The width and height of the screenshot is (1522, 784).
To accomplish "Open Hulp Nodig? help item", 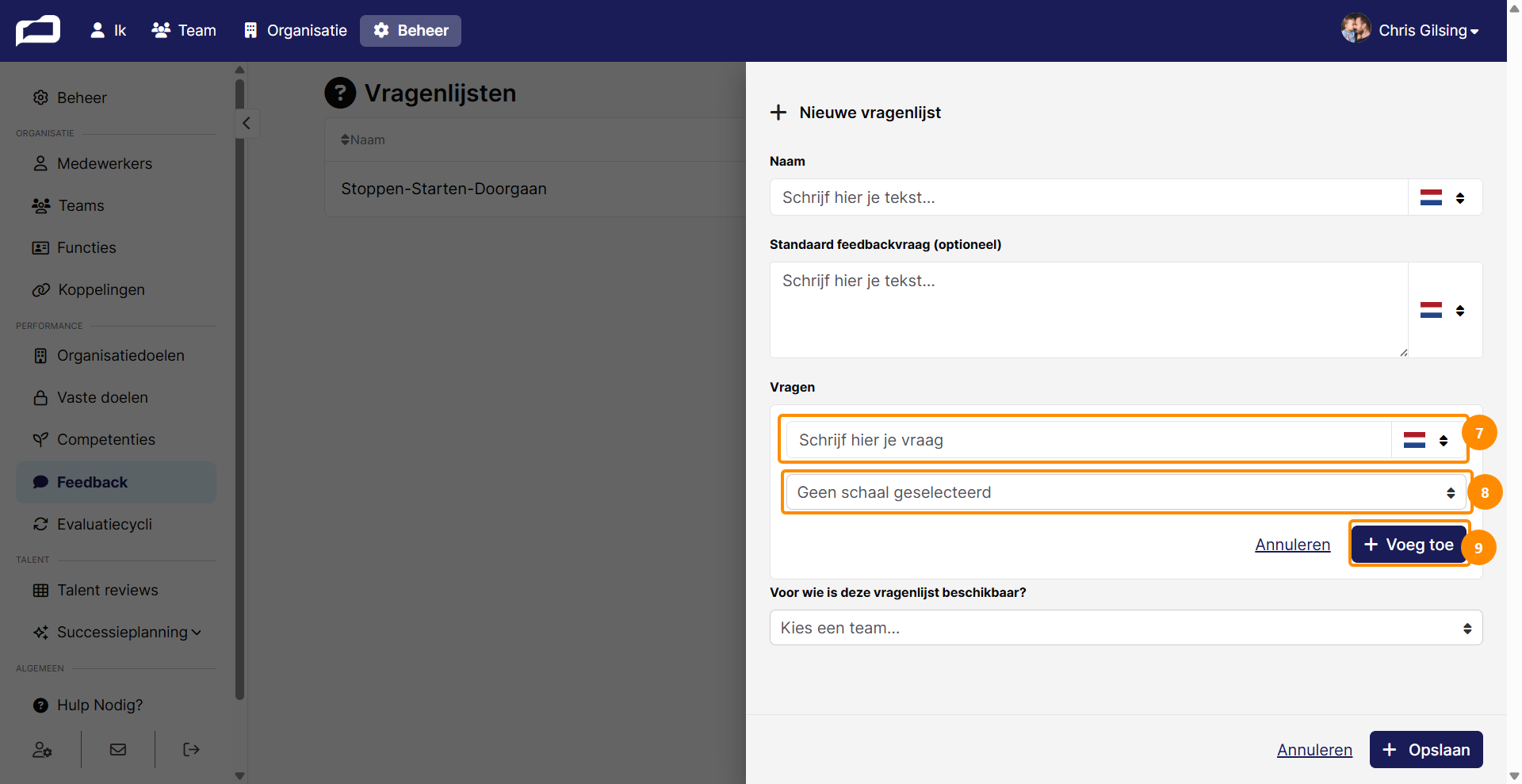I will [x=116, y=705].
